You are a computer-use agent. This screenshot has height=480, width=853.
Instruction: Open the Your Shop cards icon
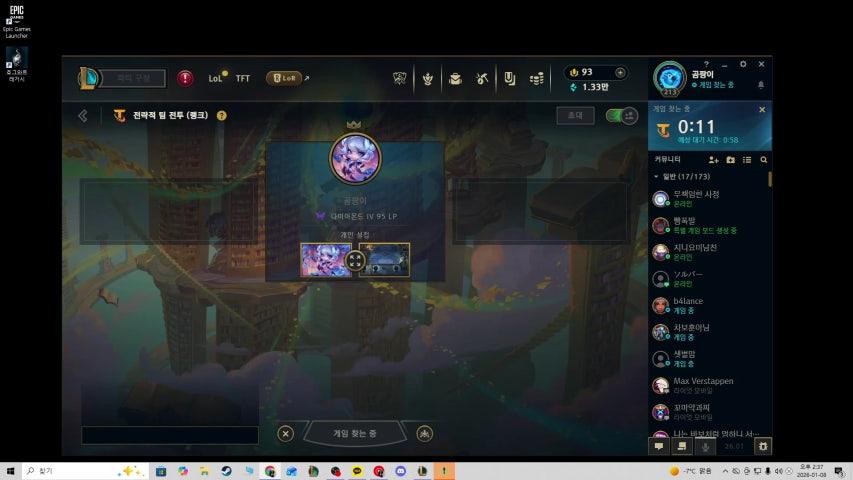click(x=509, y=78)
